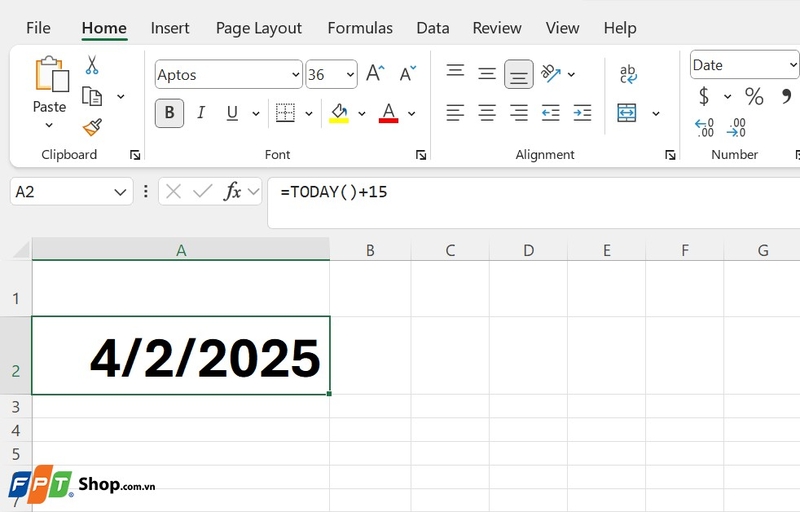The image size is (800, 512).
Task: Click the formula bar showing =TODAY()+15
Action: click(534, 202)
